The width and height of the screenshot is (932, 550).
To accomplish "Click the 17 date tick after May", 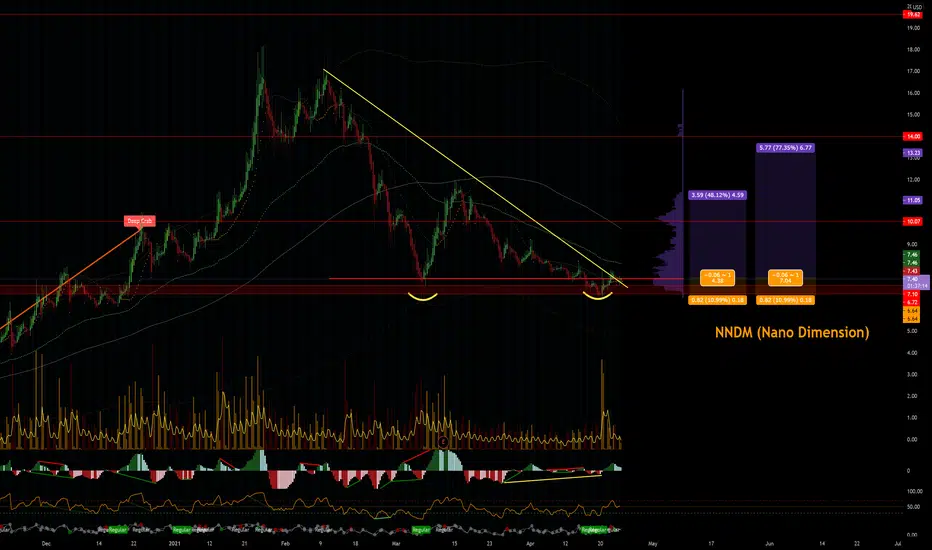I will pyautogui.click(x=711, y=543).
